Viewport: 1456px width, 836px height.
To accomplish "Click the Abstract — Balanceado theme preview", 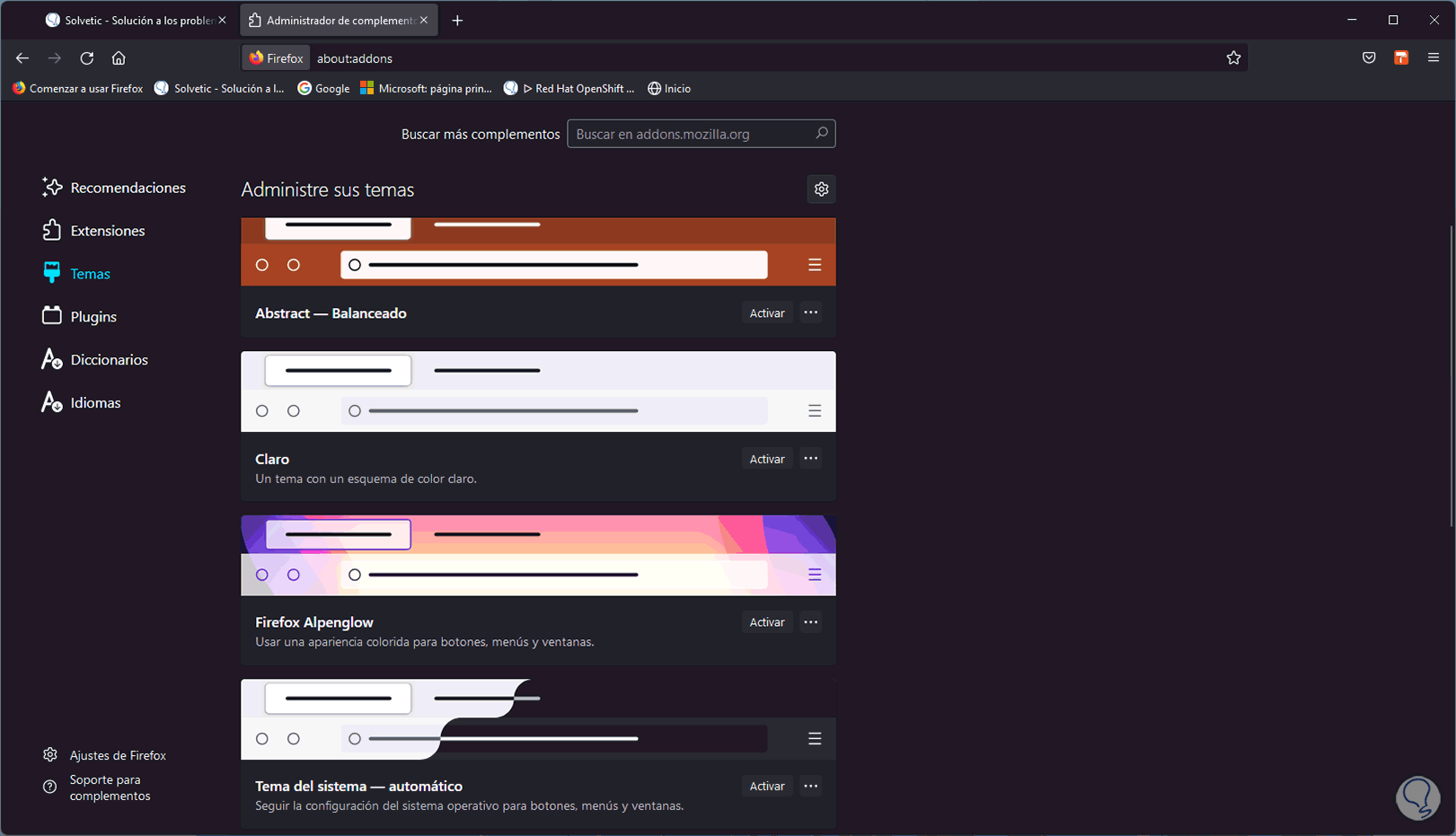I will pyautogui.click(x=538, y=252).
